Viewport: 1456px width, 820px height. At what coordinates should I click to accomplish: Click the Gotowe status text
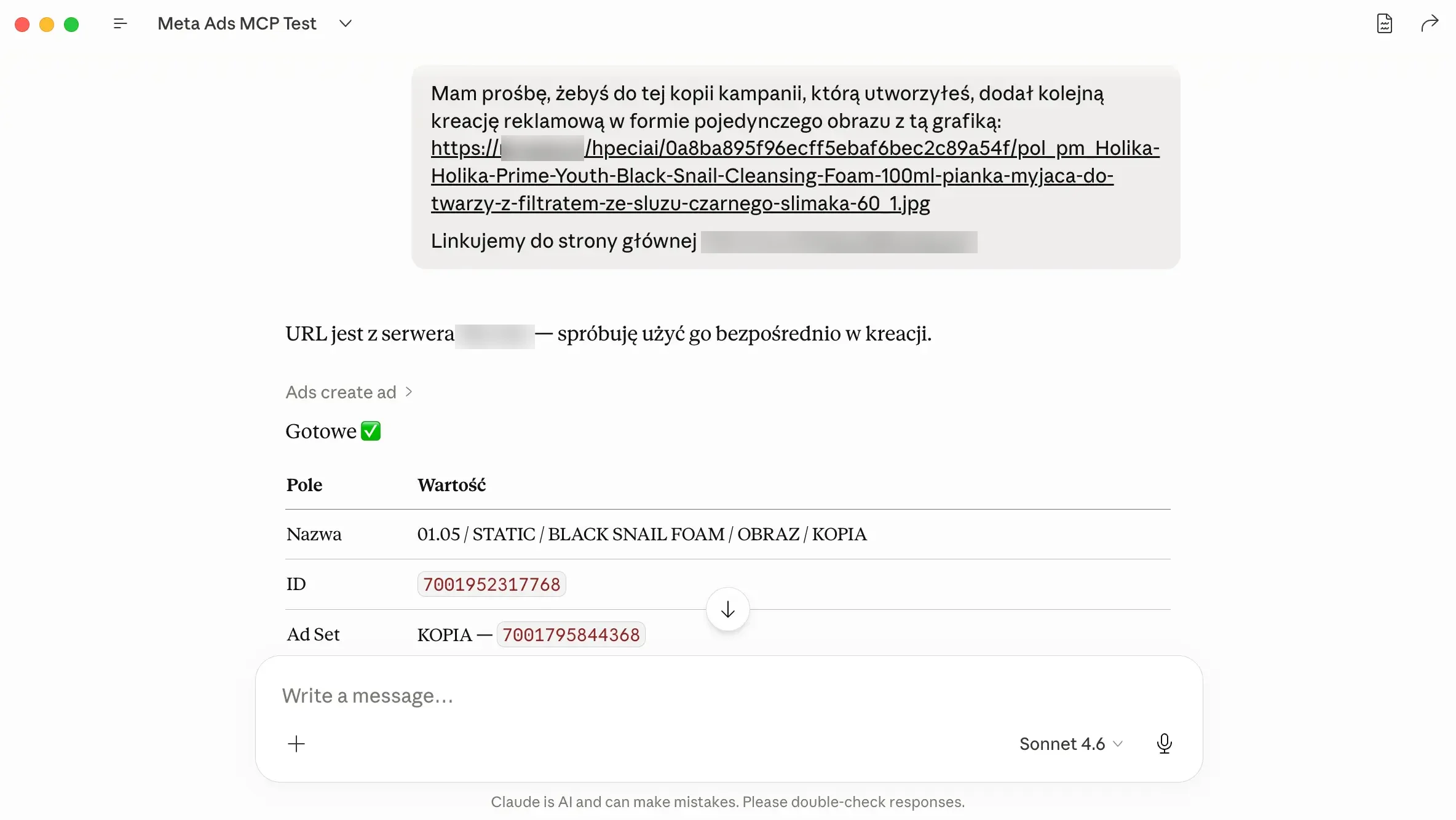pyautogui.click(x=321, y=432)
